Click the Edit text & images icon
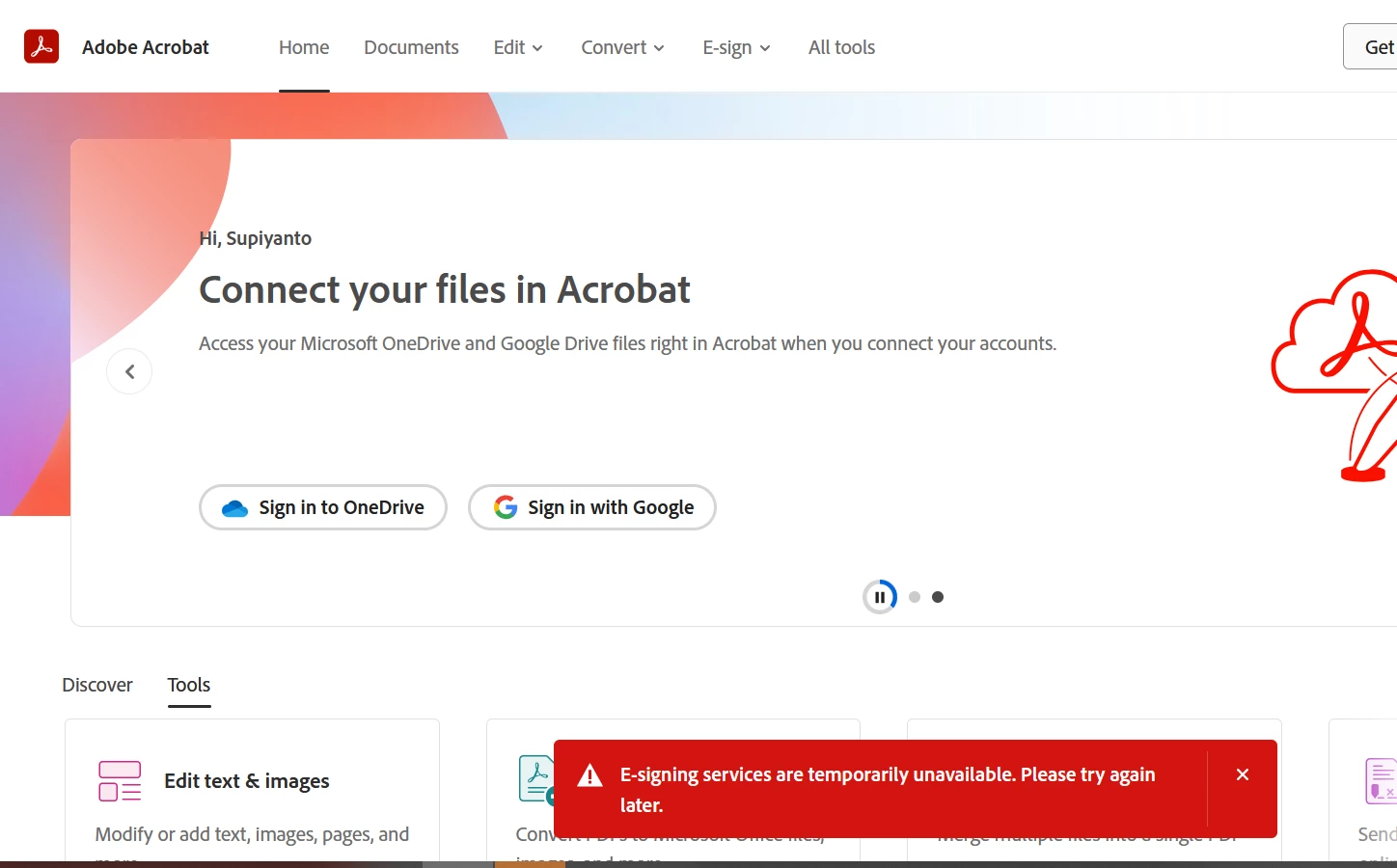The image size is (1397, 868). tap(120, 781)
